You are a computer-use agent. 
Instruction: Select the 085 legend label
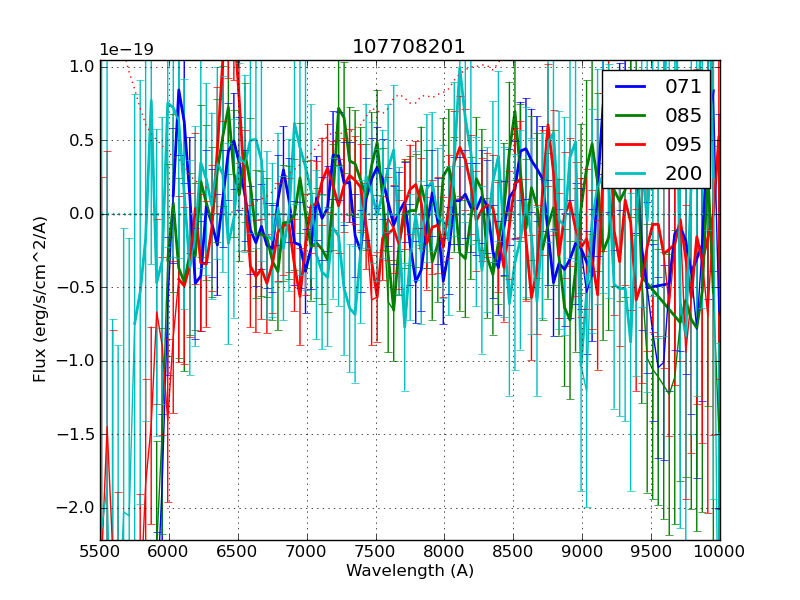coord(683,115)
